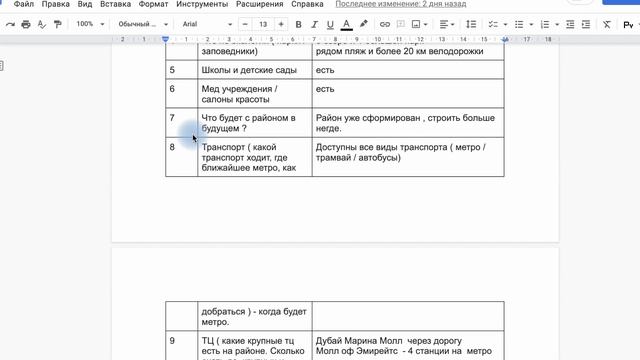Viewport: 640px width, 360px height.
Task: Open the Инструменты menu
Action: [x=202, y=4]
